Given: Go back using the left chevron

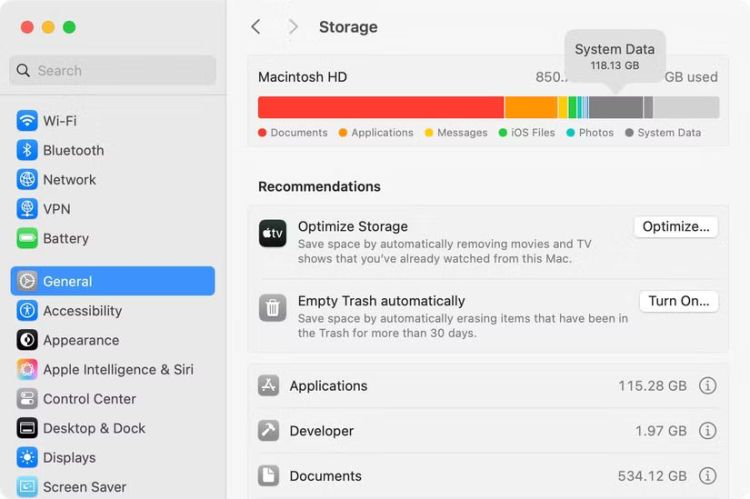Looking at the screenshot, I should tap(256, 27).
